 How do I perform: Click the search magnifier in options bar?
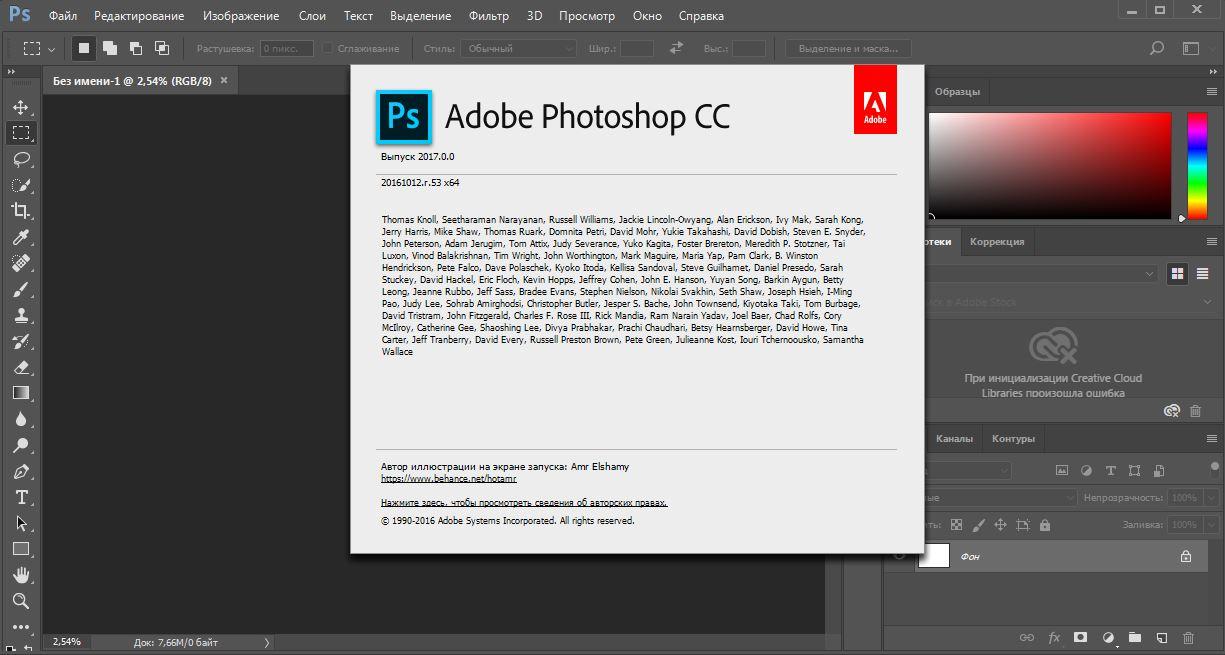coord(1157,48)
